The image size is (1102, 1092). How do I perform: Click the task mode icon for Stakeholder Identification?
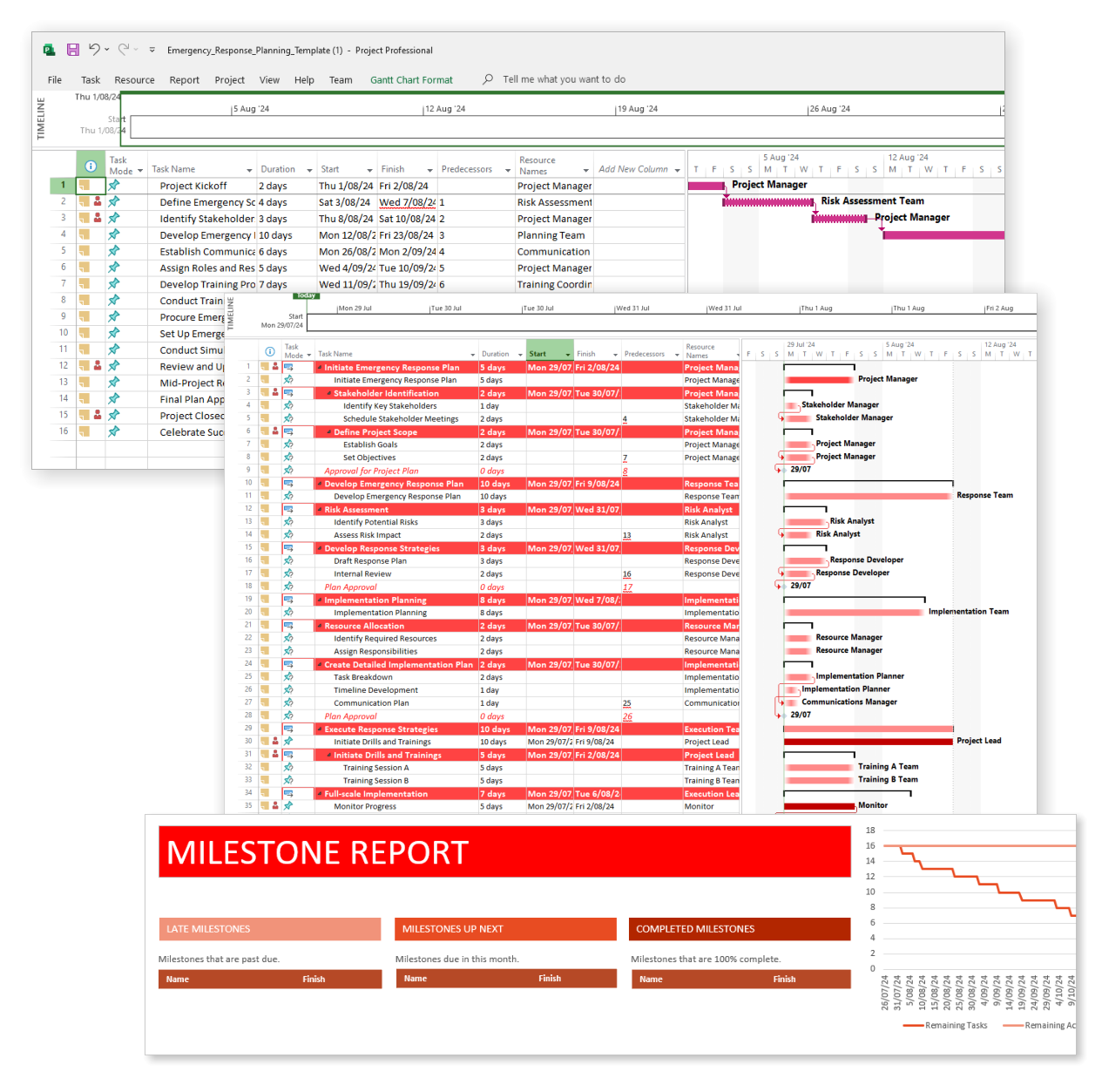(288, 392)
